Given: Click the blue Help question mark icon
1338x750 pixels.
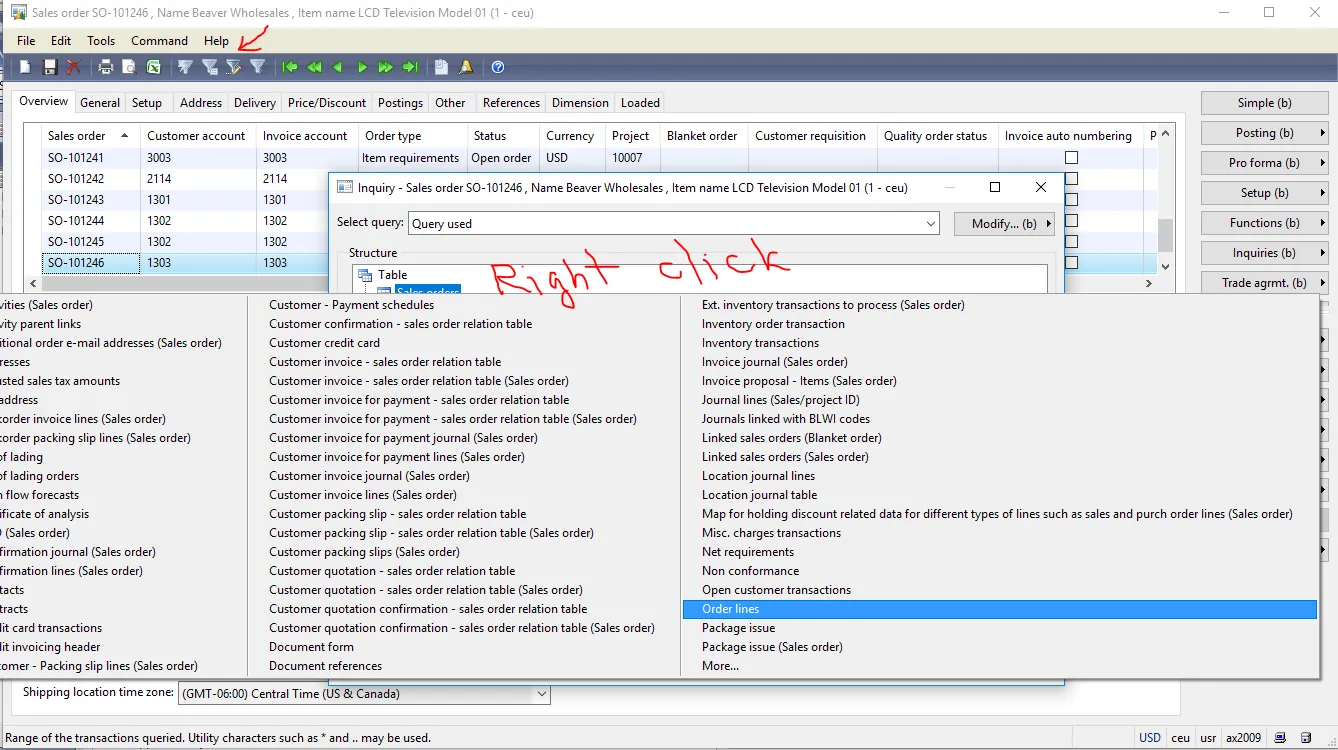Looking at the screenshot, I should pos(498,67).
